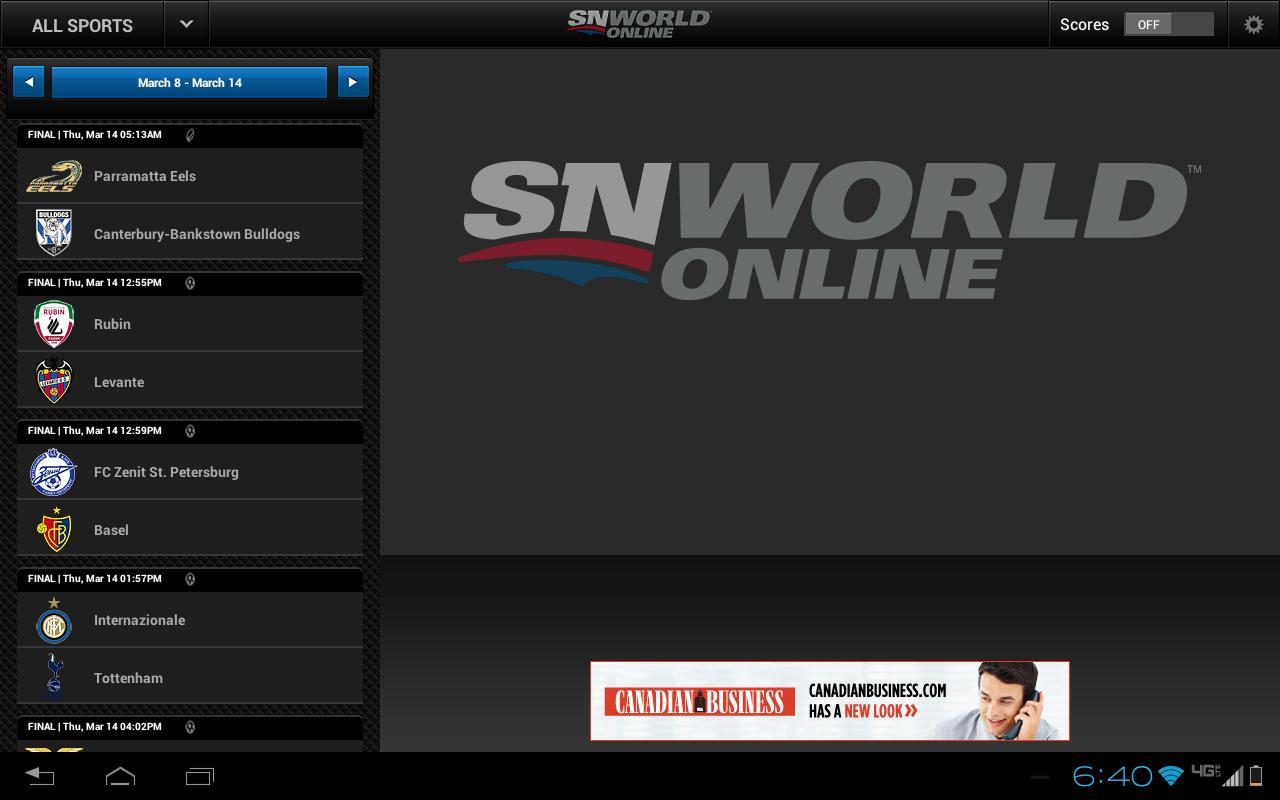The height and width of the screenshot is (800, 1280).
Task: Open the FINAL Thu, Mar 14 12:55PM header
Action: [190, 283]
